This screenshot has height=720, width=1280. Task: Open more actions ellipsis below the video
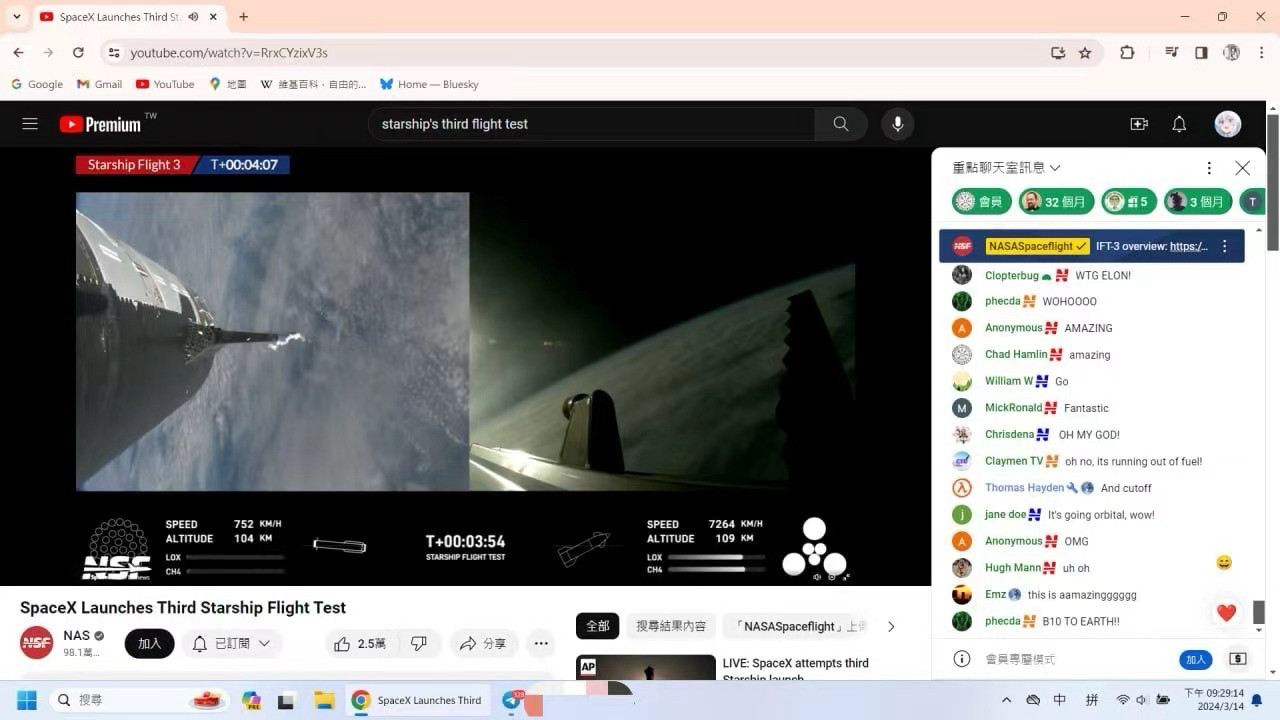click(x=541, y=643)
